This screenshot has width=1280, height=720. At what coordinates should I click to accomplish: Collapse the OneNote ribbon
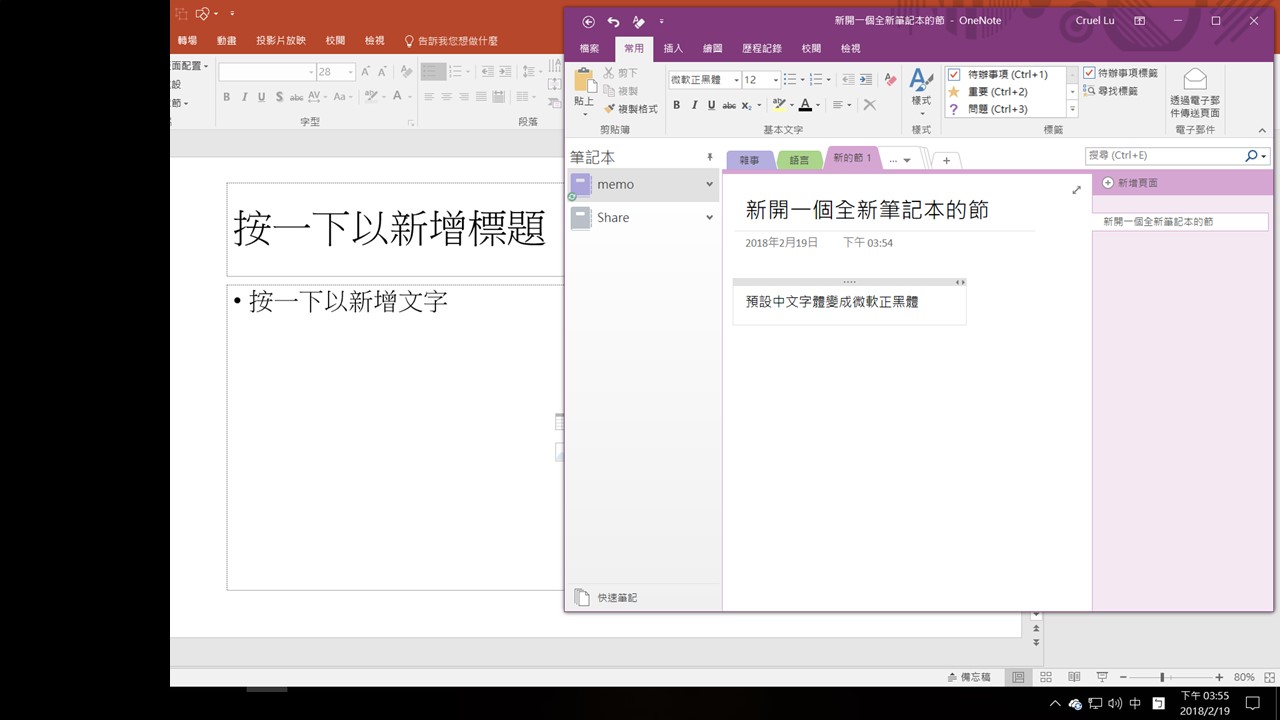point(1262,130)
